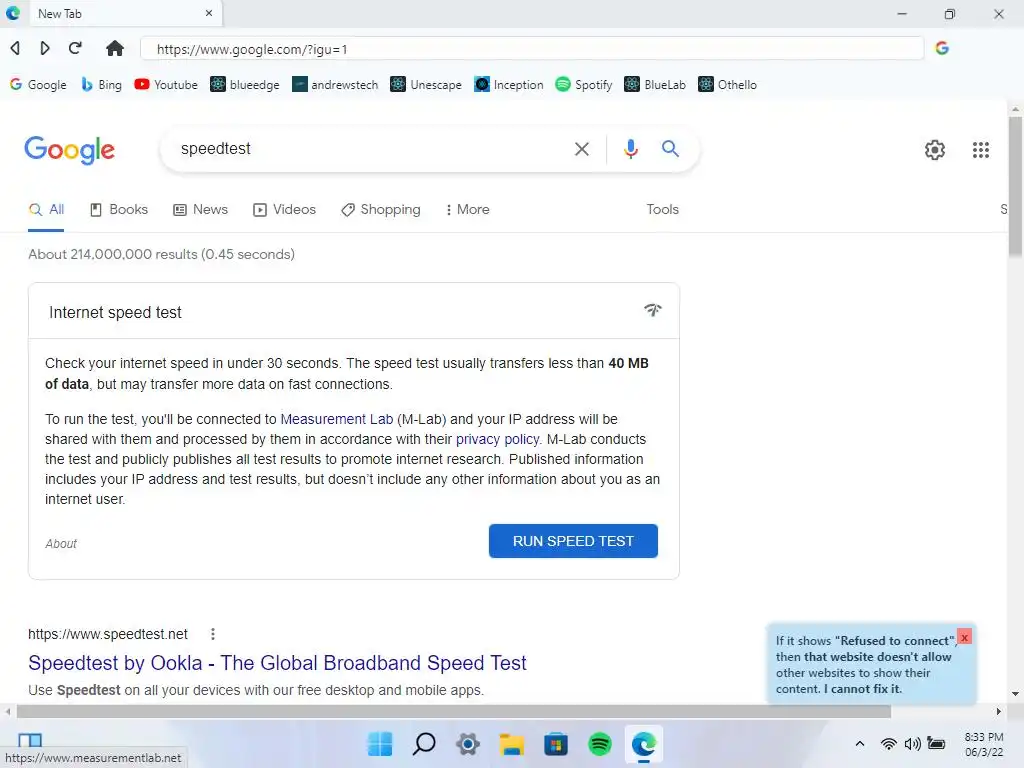Open the BlueLab bookmark
1024x768 pixels.
(x=655, y=85)
